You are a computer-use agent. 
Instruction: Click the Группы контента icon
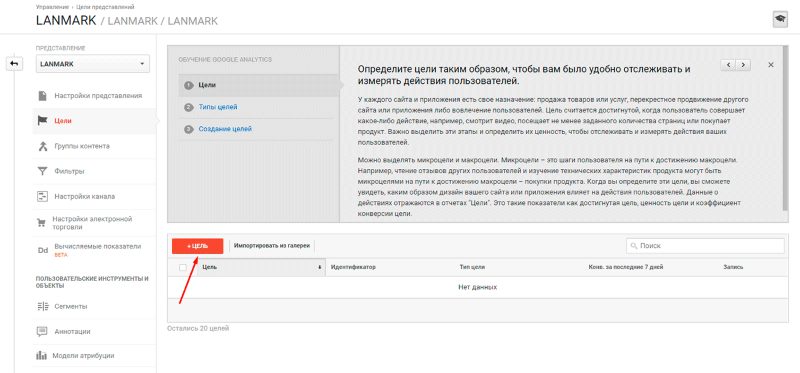pyautogui.click(x=42, y=146)
